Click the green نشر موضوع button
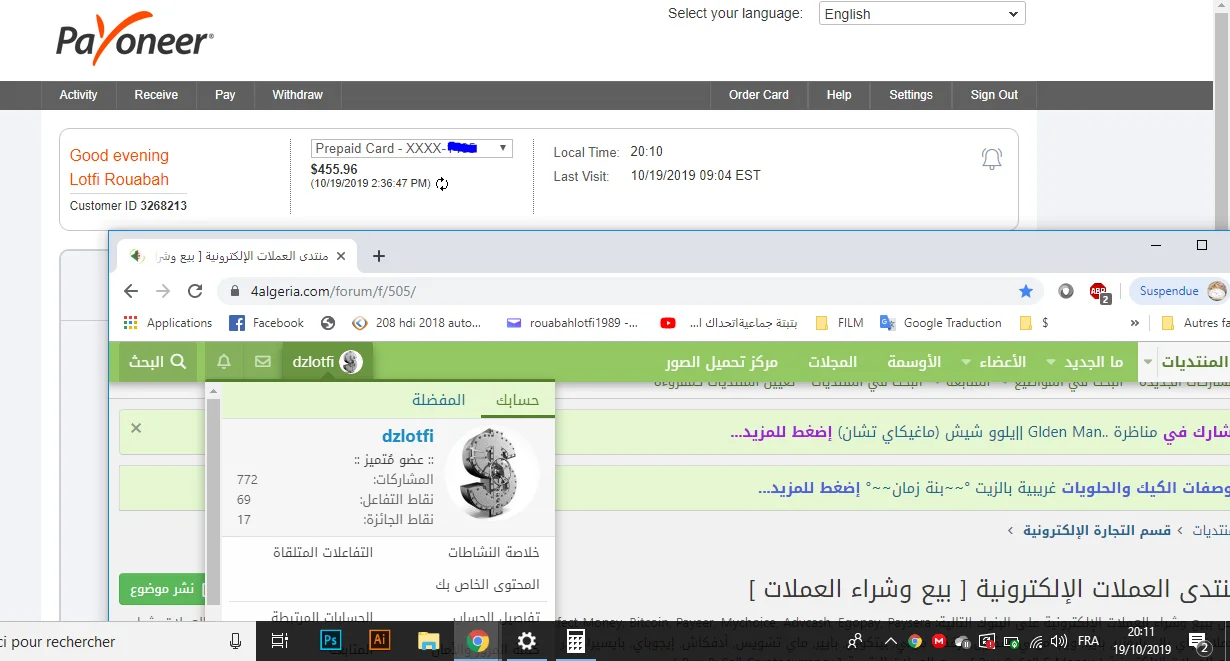Image resolution: width=1230 pixels, height=661 pixels. pos(162,589)
